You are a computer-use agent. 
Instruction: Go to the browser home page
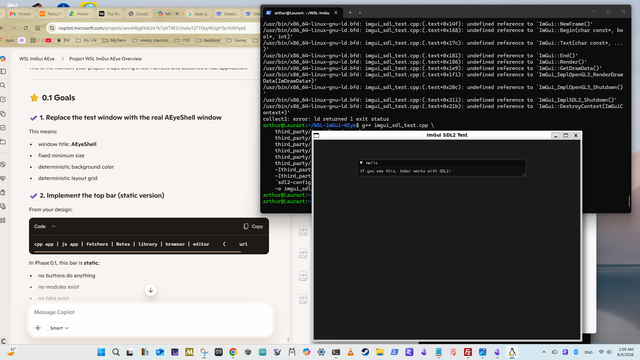pos(38,28)
